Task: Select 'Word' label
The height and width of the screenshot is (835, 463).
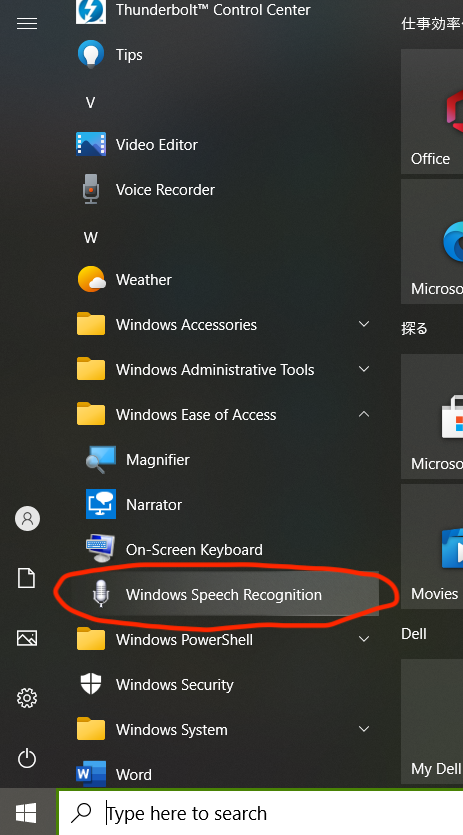Action: (x=134, y=775)
